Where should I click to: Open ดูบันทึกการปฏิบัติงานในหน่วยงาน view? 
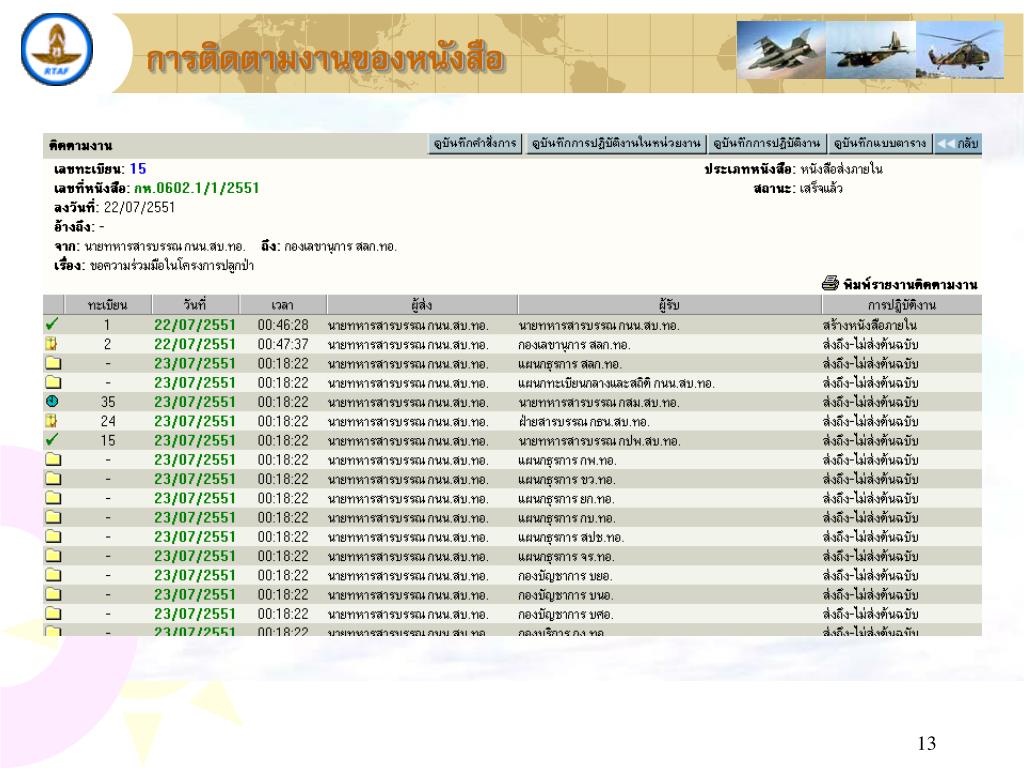coord(615,143)
